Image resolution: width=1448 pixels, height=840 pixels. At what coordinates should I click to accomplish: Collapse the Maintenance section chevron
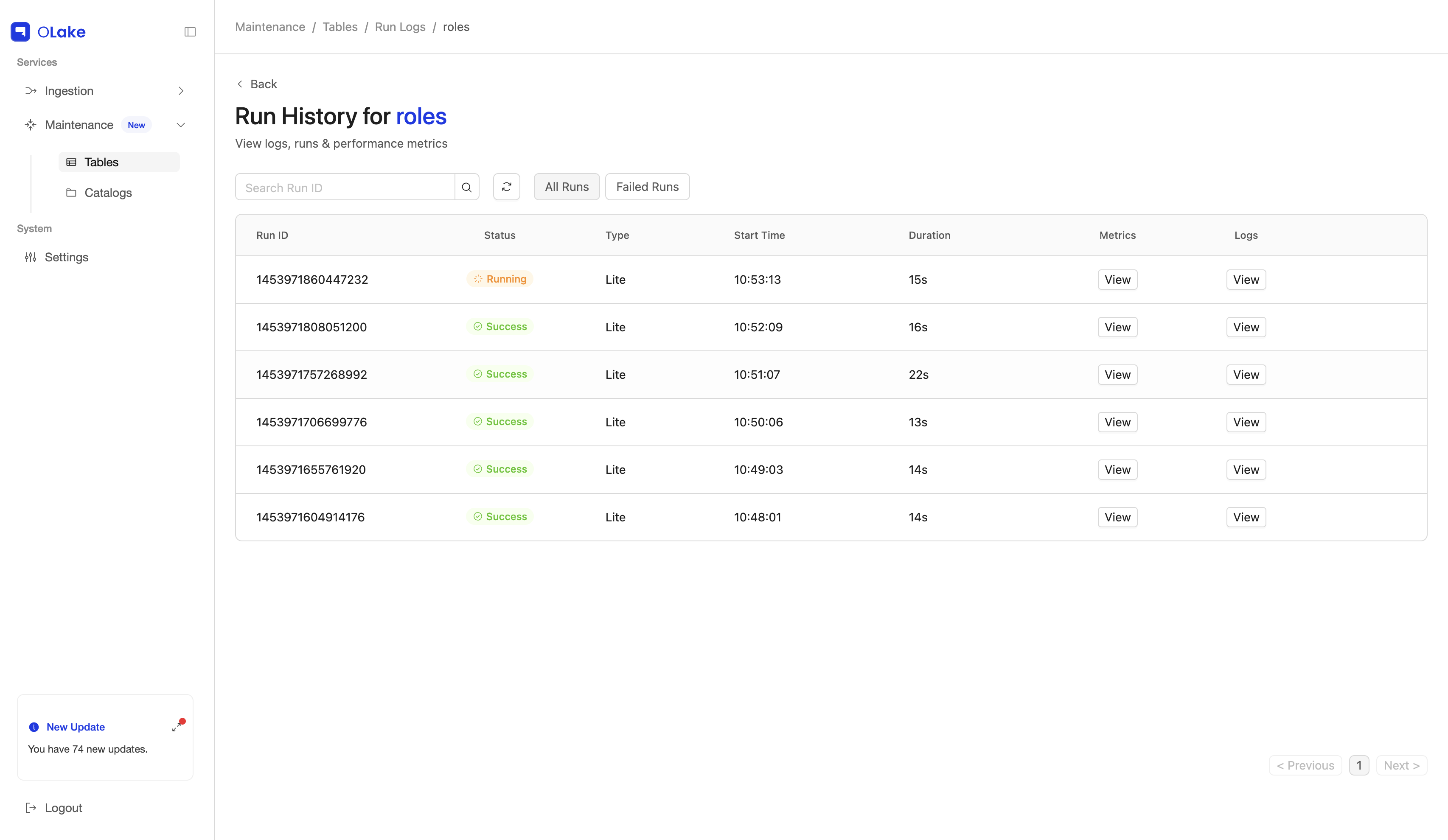tap(181, 125)
